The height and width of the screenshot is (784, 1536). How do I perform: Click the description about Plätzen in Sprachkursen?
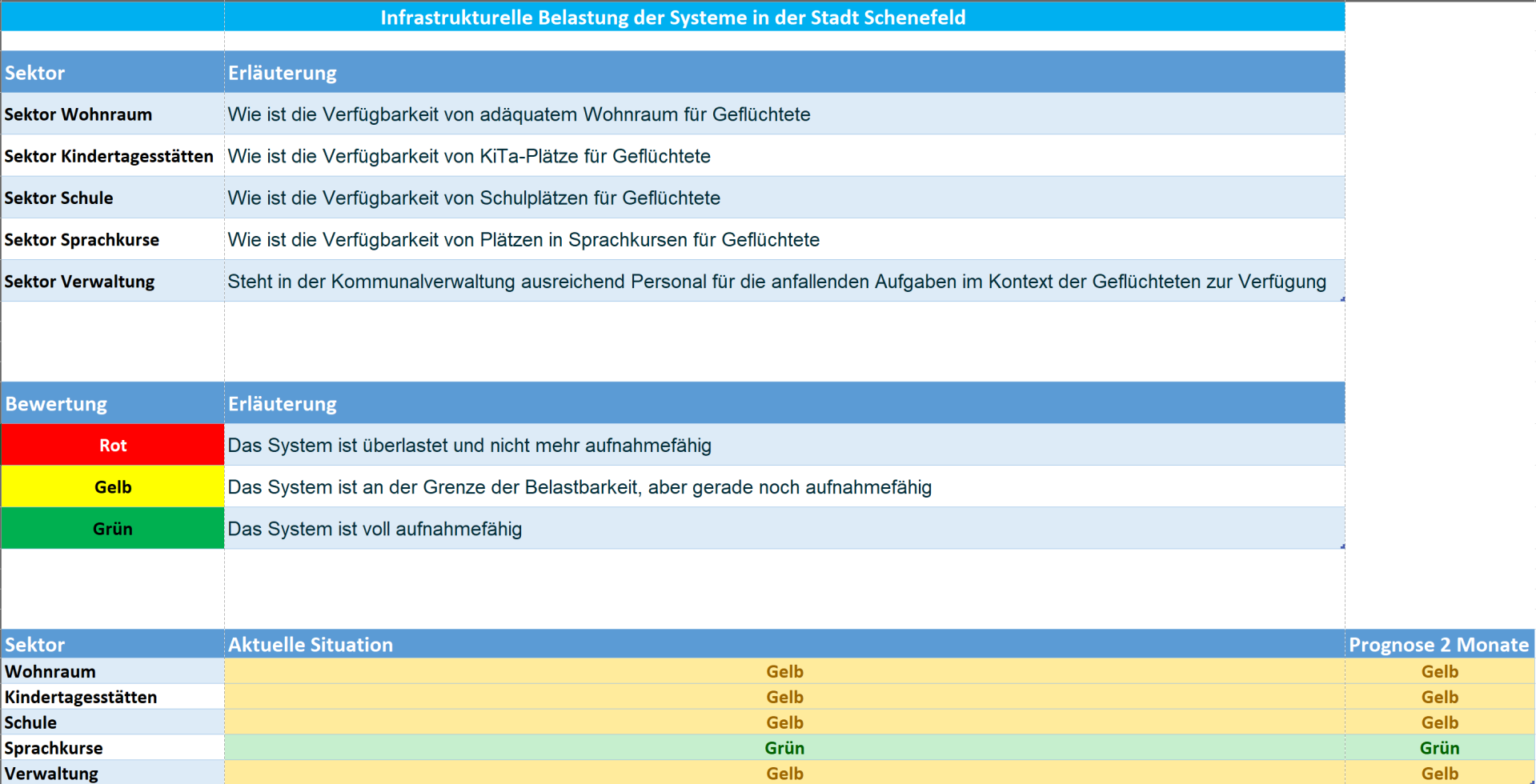coord(784,239)
